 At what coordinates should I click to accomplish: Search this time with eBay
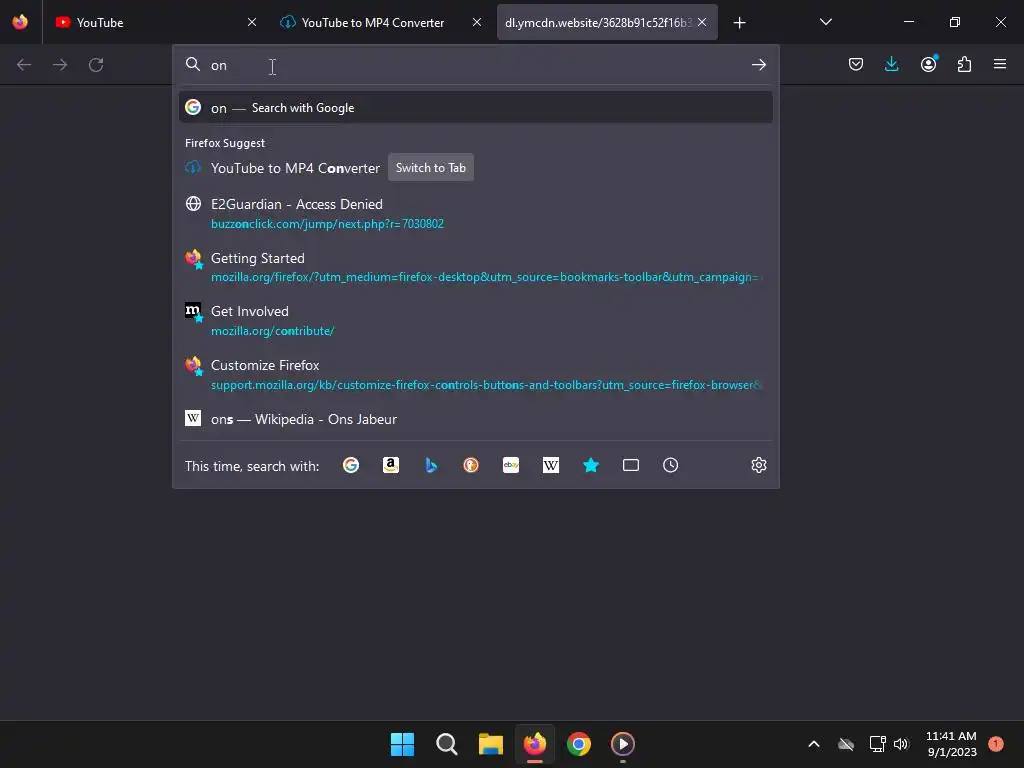(511, 465)
